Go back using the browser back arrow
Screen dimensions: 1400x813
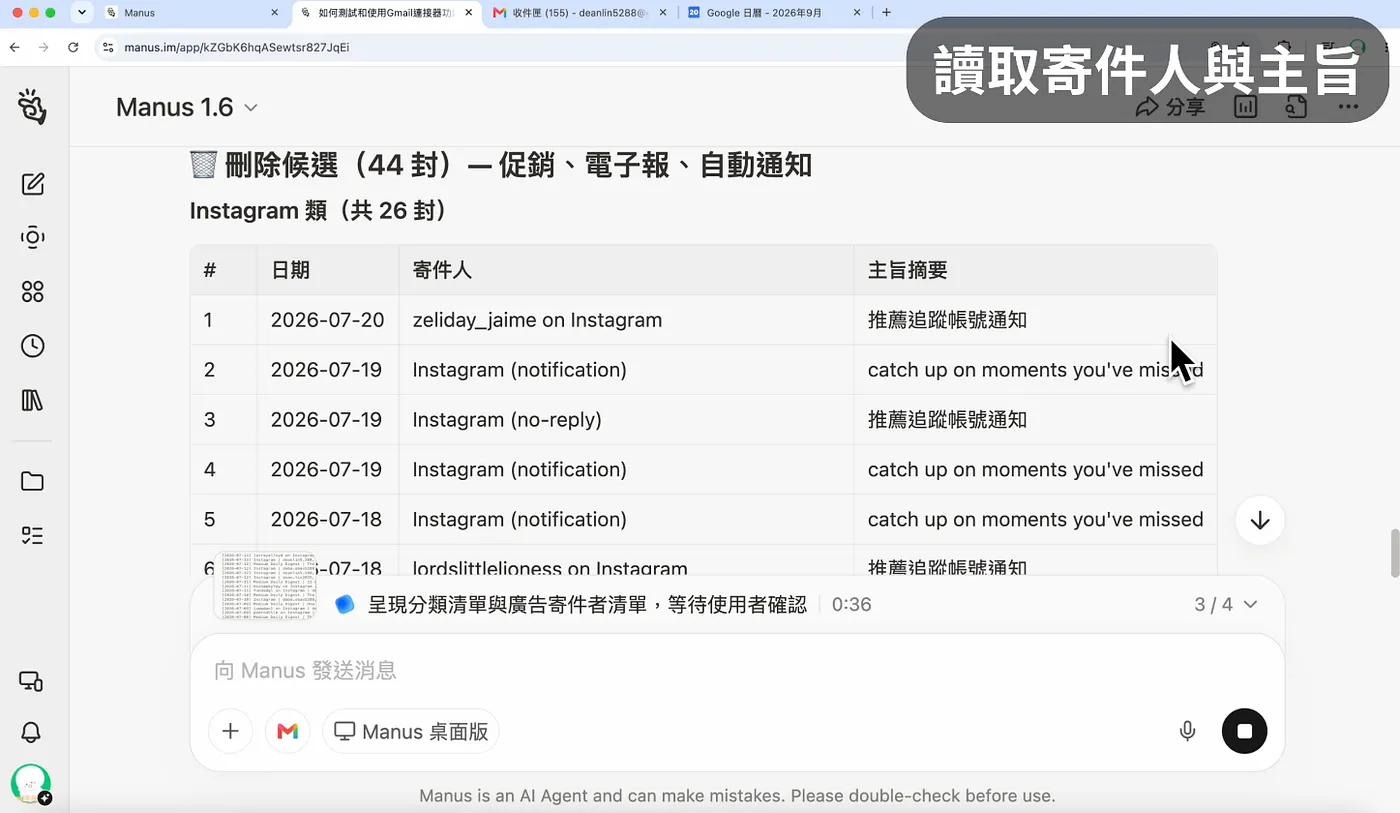click(x=14, y=47)
